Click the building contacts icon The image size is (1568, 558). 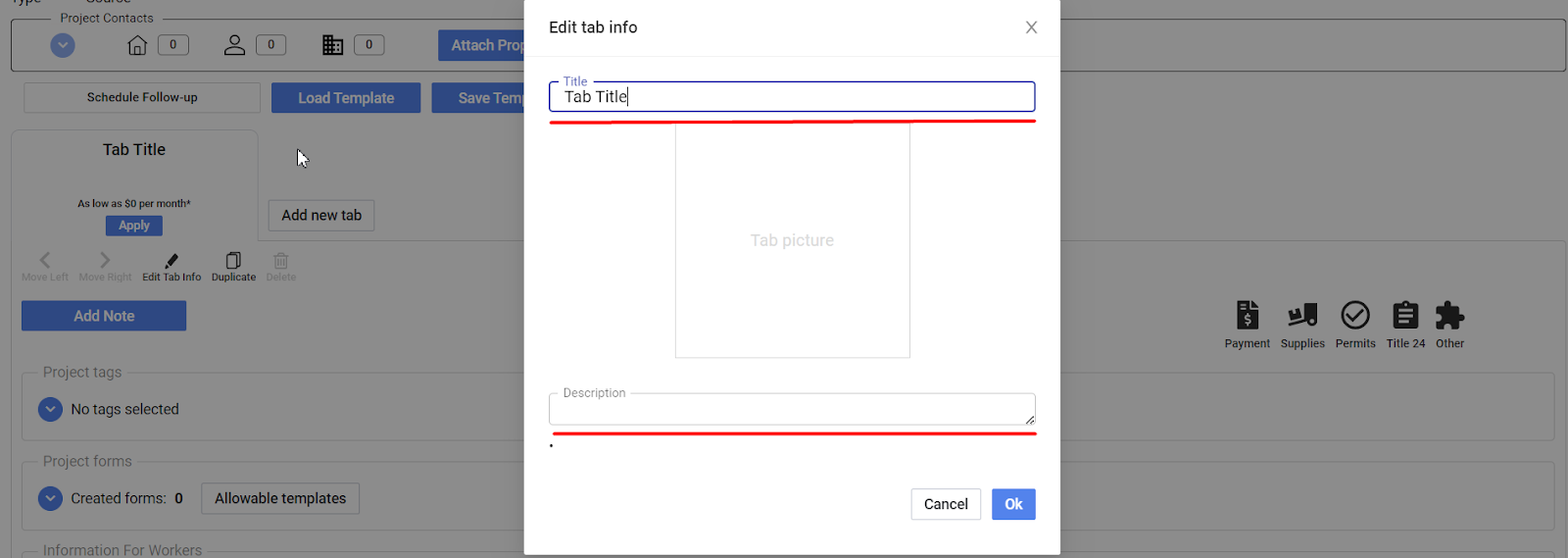(x=333, y=45)
